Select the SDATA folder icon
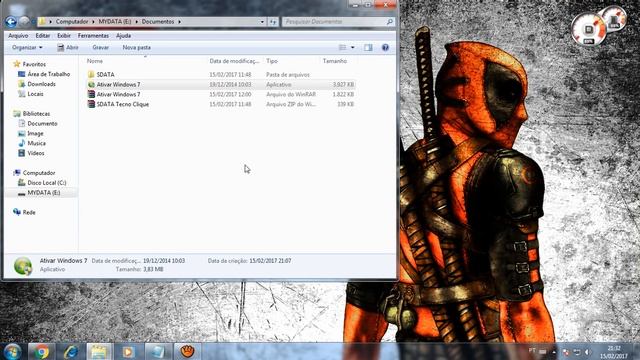 coord(91,75)
